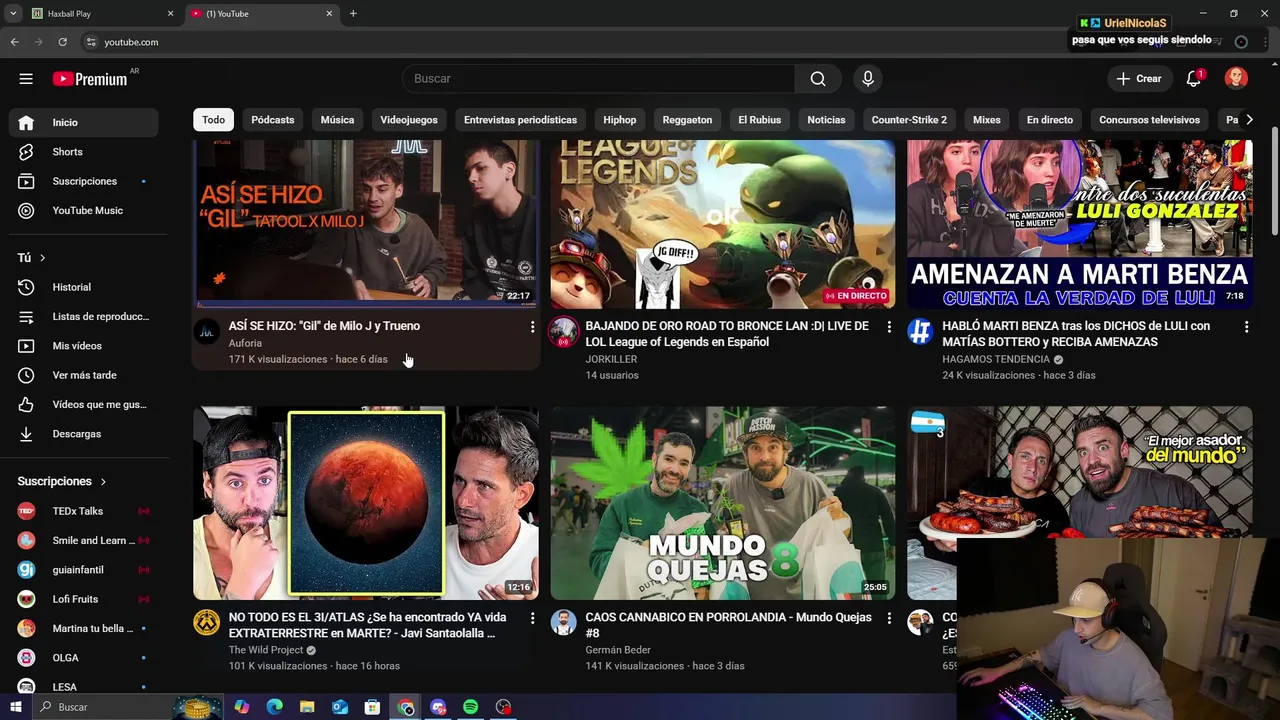This screenshot has height=720, width=1280.
Task: Open the browser tab search dropdown
Action: (x=13, y=14)
